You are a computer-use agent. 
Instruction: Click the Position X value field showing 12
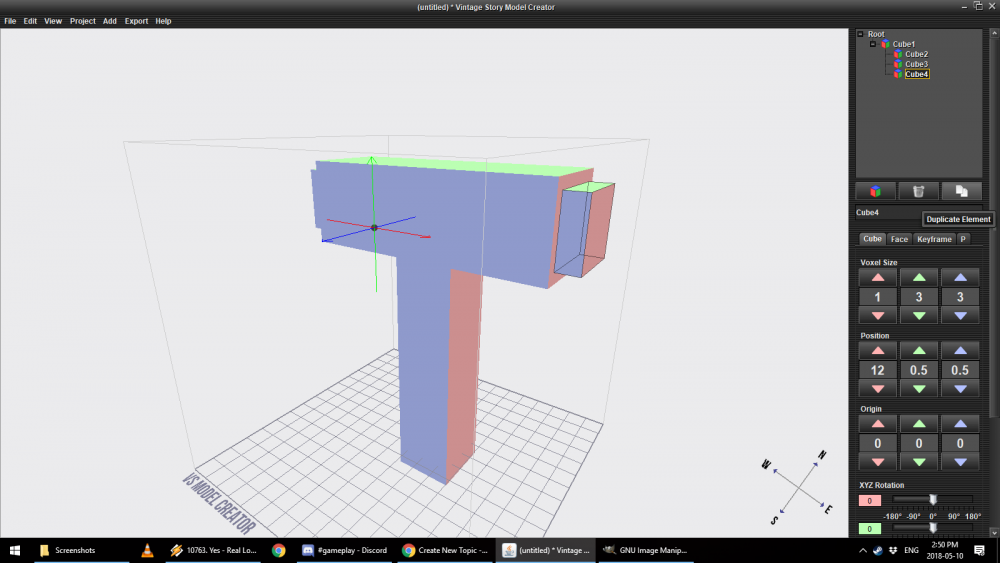[877, 370]
